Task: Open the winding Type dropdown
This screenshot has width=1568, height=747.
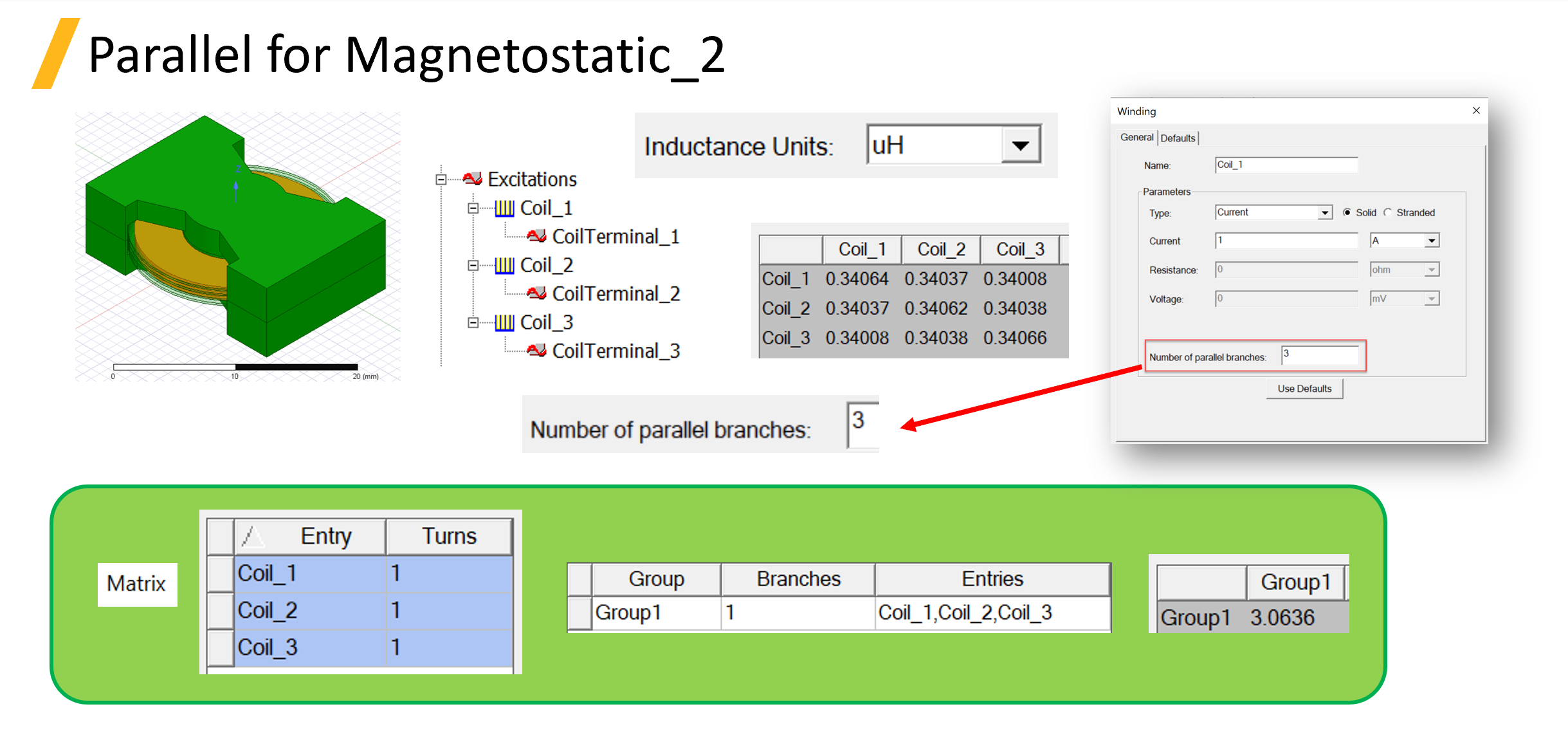Action: [1325, 212]
